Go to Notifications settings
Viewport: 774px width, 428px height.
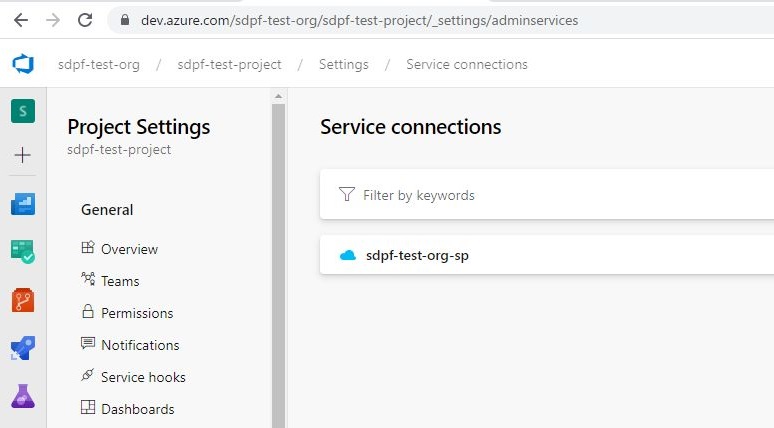coord(140,345)
